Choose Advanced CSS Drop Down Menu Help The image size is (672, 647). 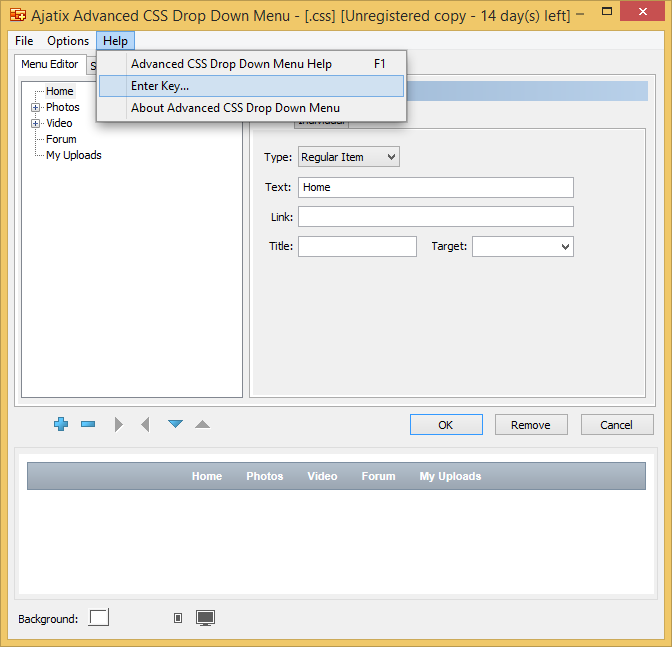(x=251, y=64)
